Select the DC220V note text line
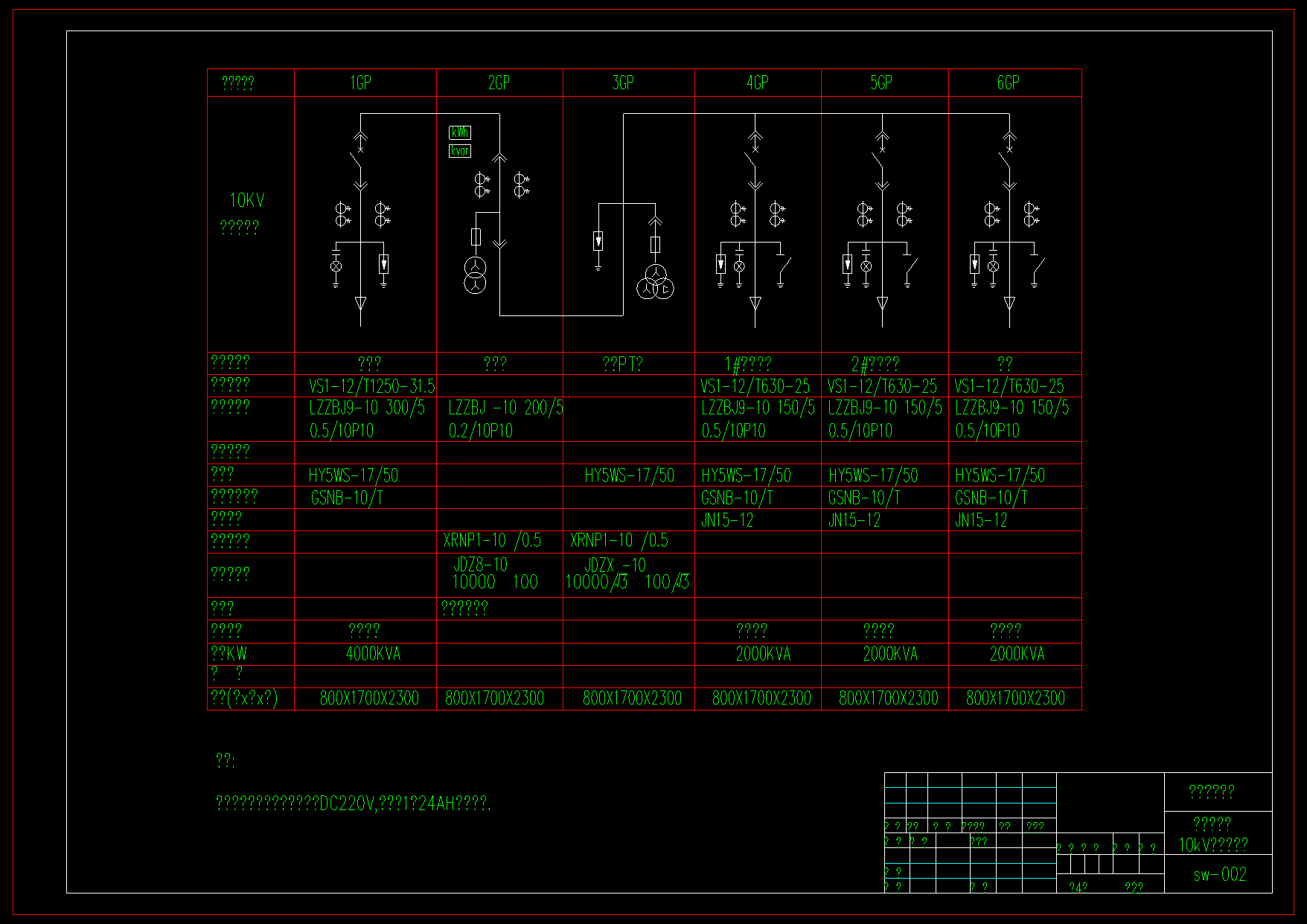Screen dimensions: 1307x924 point(354,803)
